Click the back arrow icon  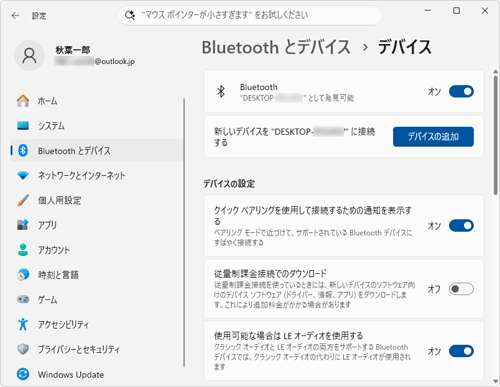point(15,16)
